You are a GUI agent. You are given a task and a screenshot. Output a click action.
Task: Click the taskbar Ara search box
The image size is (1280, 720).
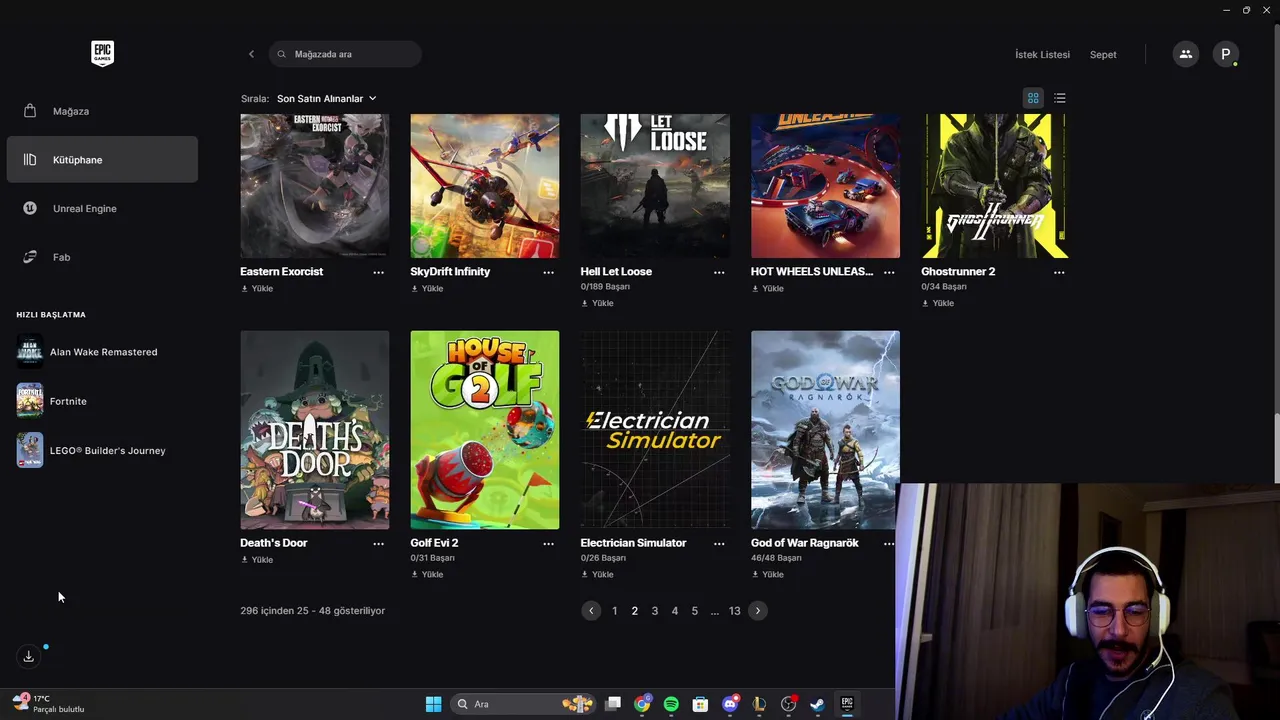pyautogui.click(x=523, y=704)
